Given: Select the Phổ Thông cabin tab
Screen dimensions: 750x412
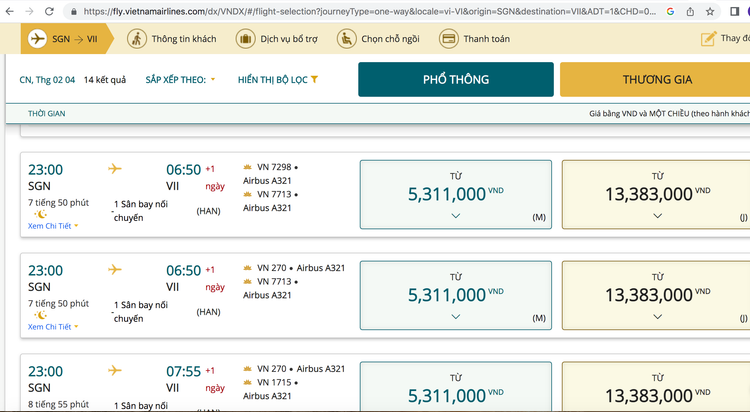Looking at the screenshot, I should 455,80.
